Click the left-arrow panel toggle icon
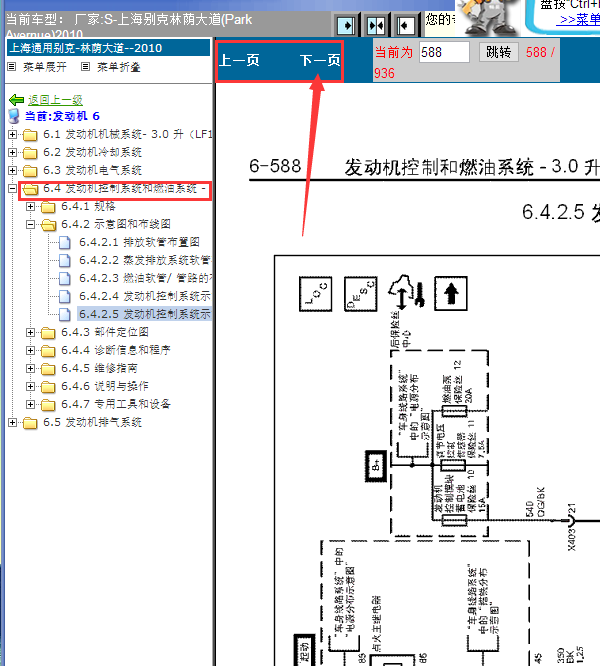600x666 pixels. (x=406, y=25)
